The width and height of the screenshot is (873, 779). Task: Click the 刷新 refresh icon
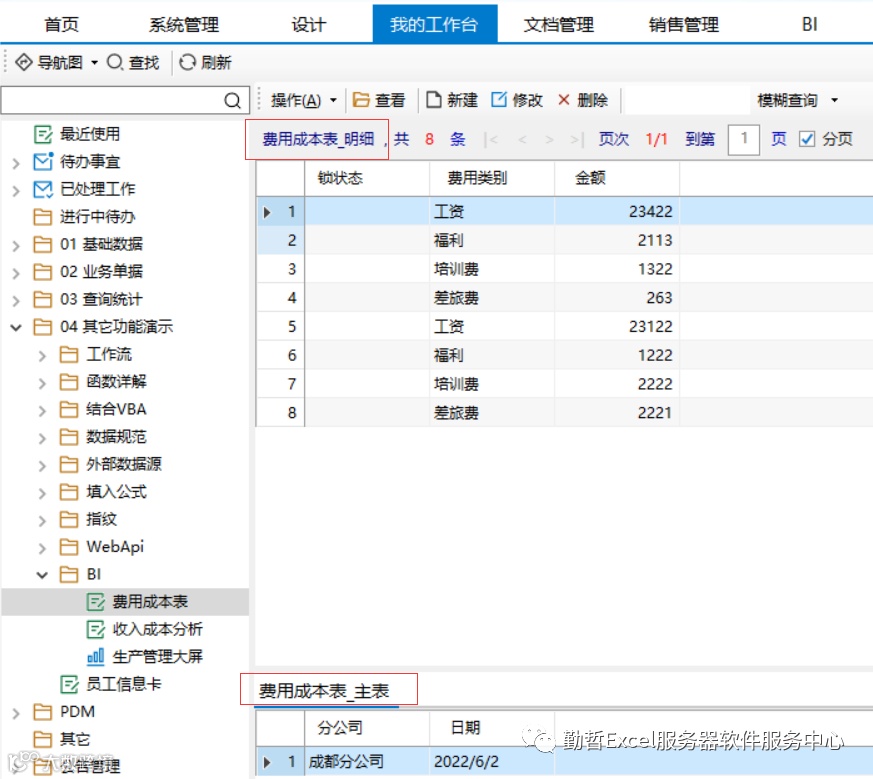(188, 62)
